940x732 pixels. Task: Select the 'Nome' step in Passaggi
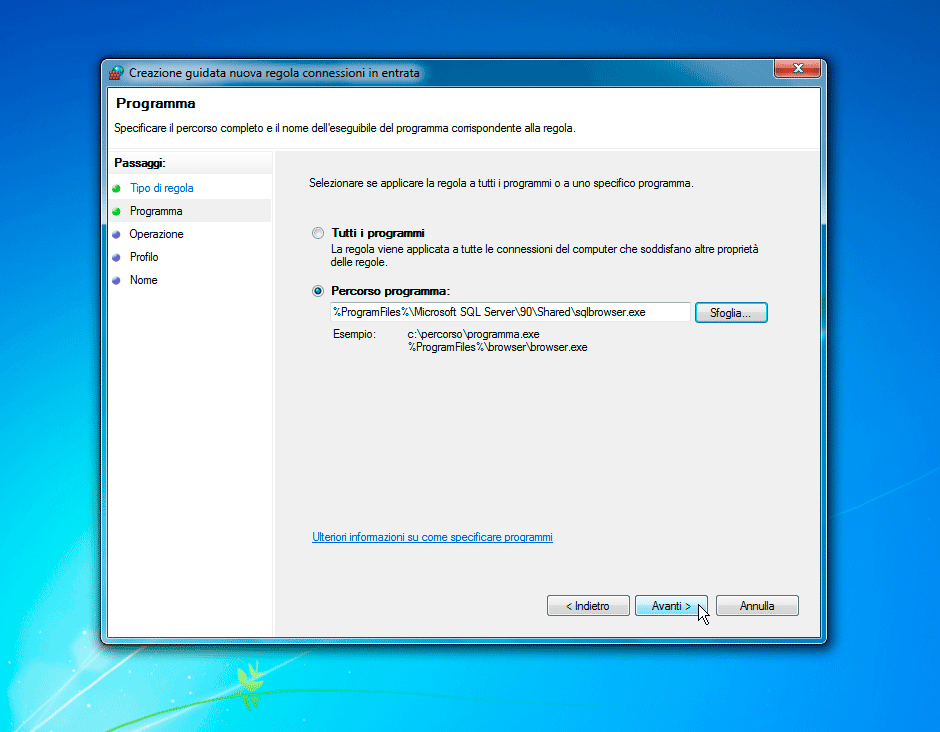click(144, 280)
